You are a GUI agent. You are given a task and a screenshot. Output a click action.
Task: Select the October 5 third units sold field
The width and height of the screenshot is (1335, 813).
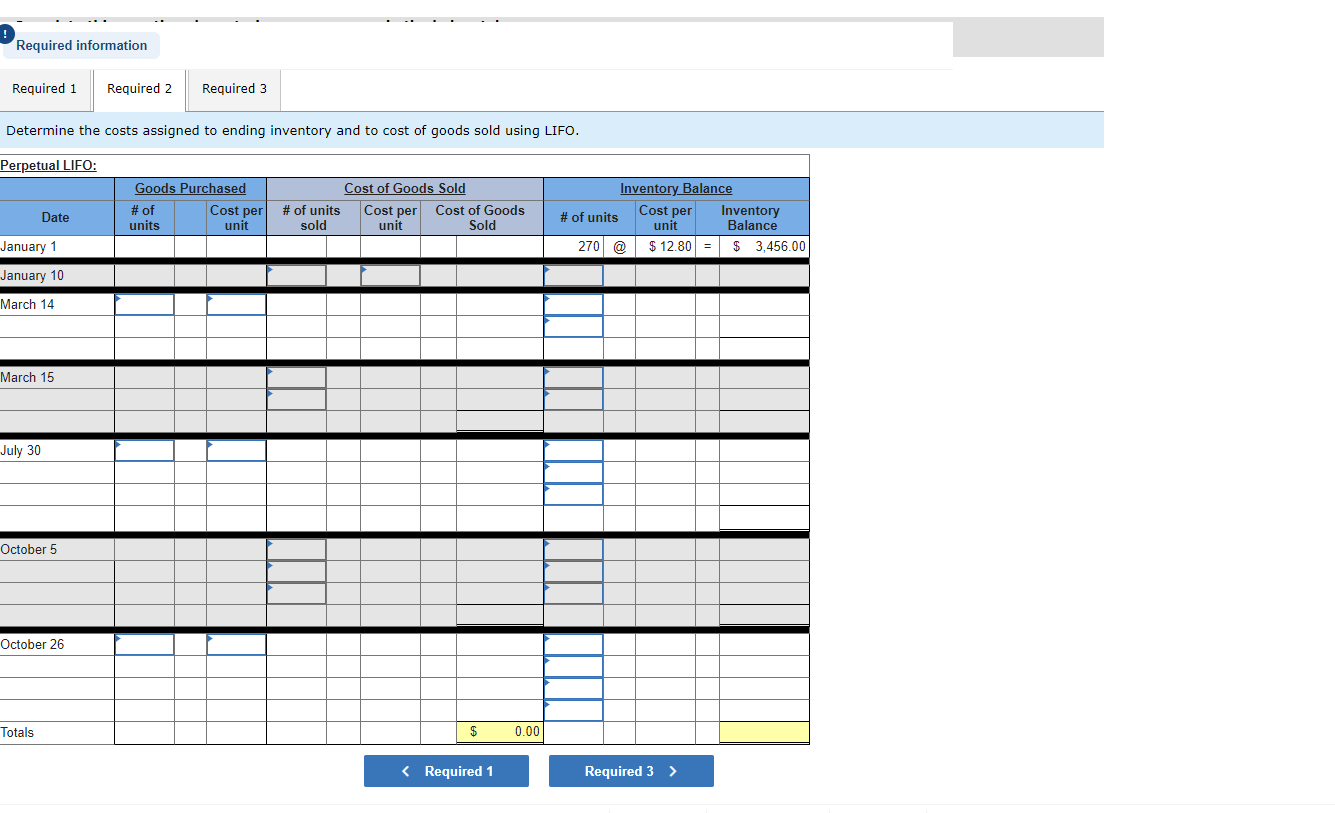tap(296, 593)
